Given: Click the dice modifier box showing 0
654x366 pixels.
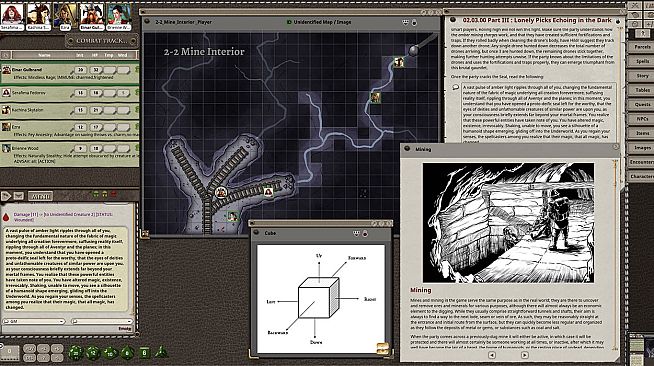Looking at the screenshot, I should pos(9,352).
